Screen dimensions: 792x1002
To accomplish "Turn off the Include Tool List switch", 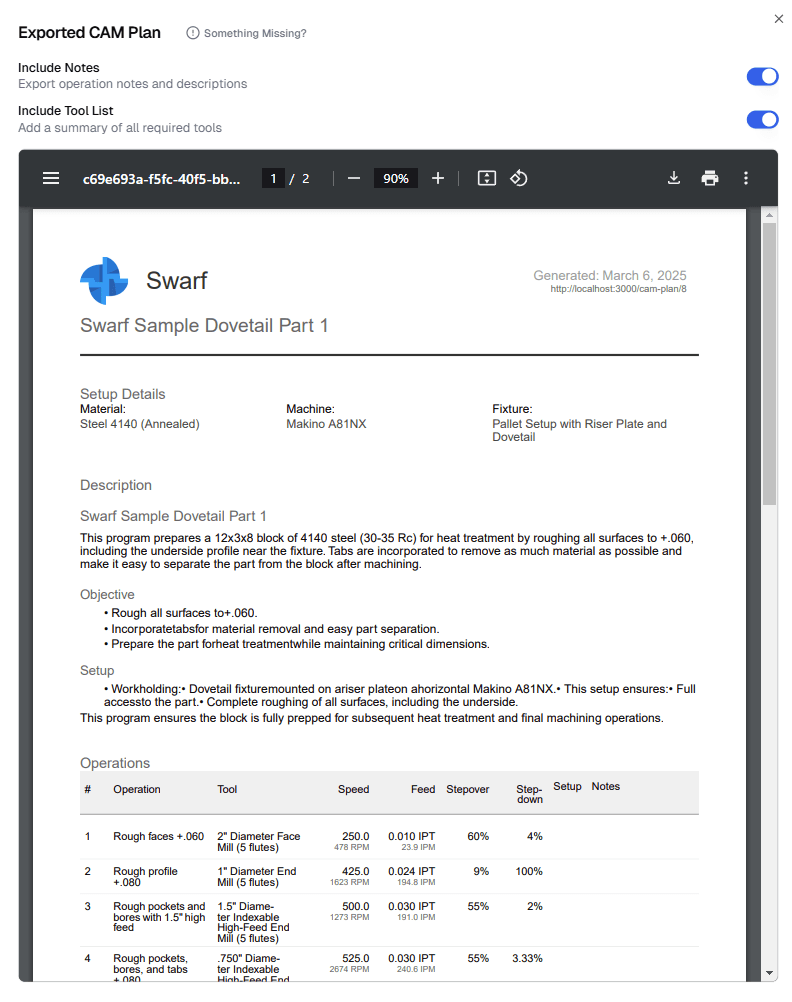I will tap(763, 119).
